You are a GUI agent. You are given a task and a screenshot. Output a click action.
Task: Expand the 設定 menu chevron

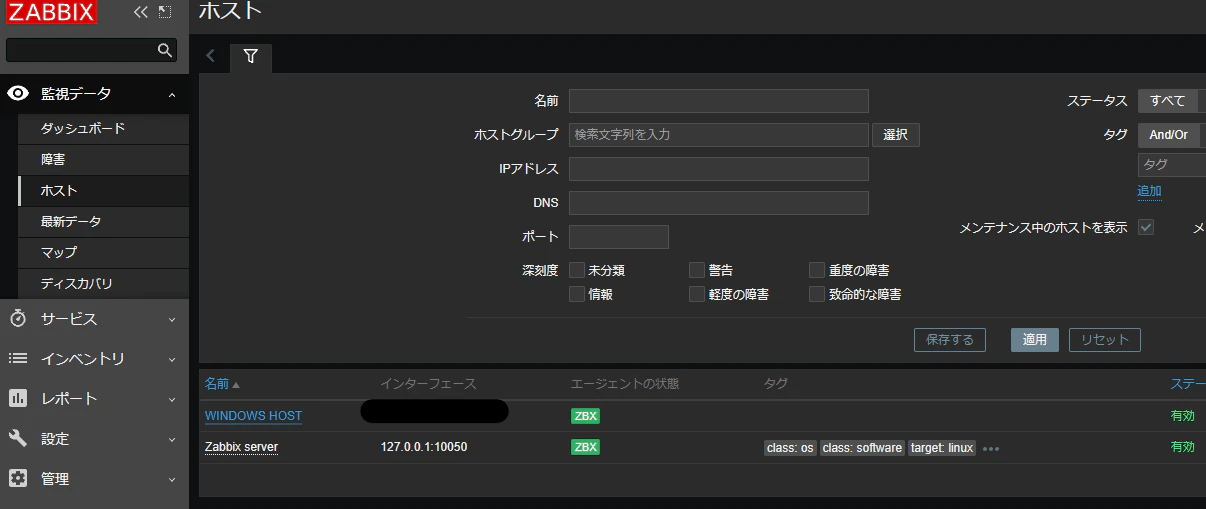click(172, 439)
